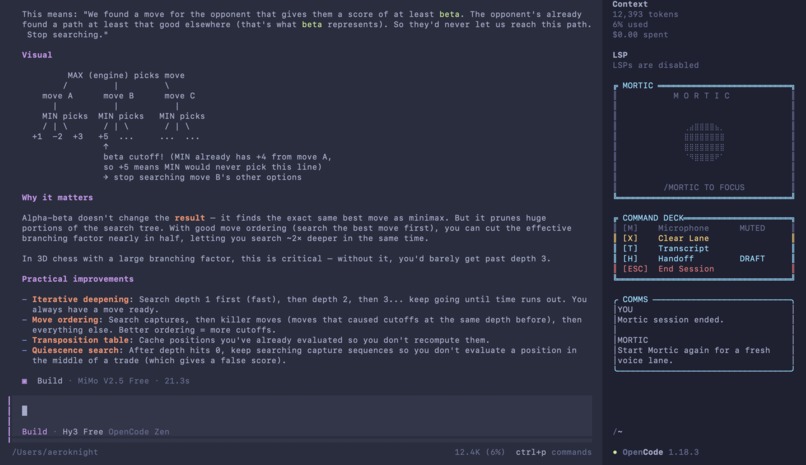The width and height of the screenshot is (806, 465).
Task: Click the YOU speaker label in Comms
Action: (625, 309)
